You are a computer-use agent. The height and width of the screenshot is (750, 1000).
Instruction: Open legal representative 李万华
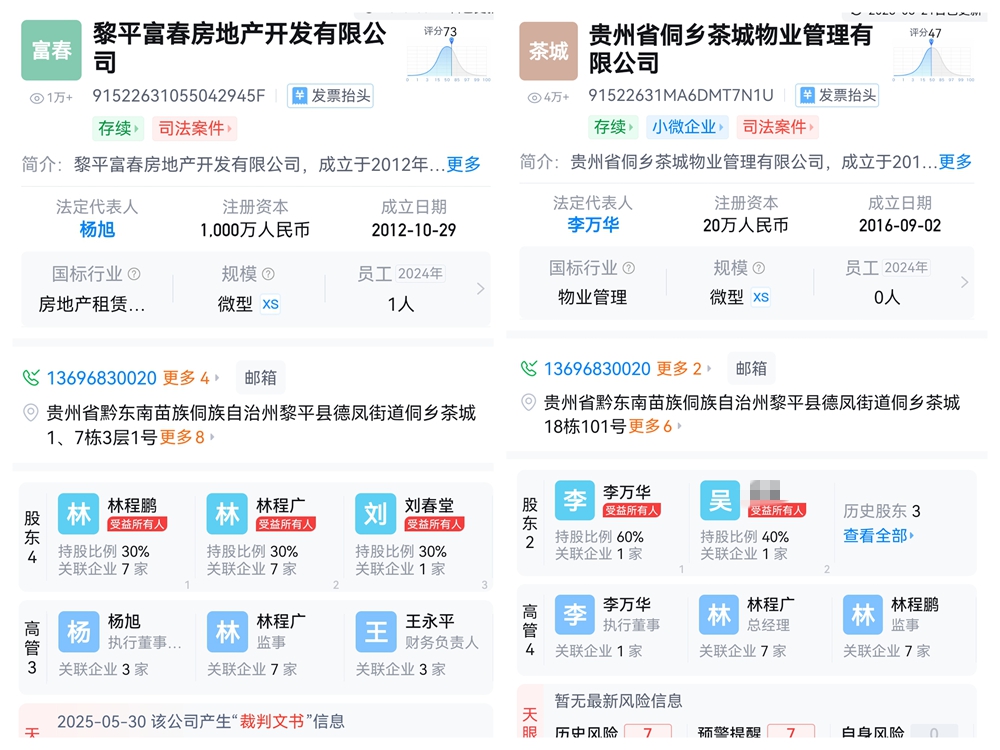coord(593,225)
